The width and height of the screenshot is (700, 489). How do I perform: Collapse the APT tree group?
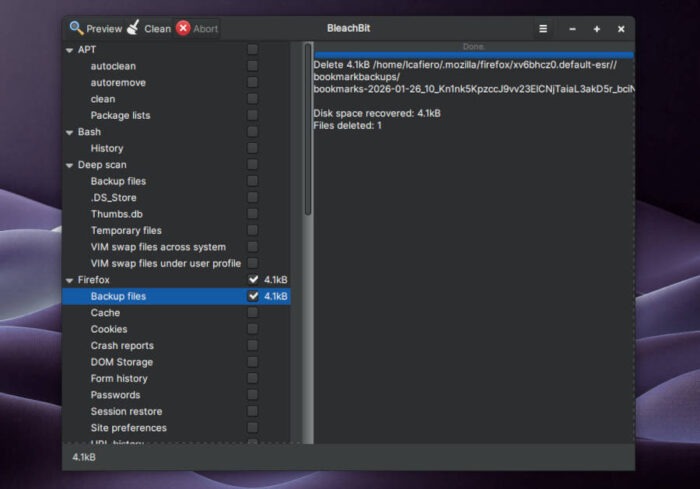[69, 50]
